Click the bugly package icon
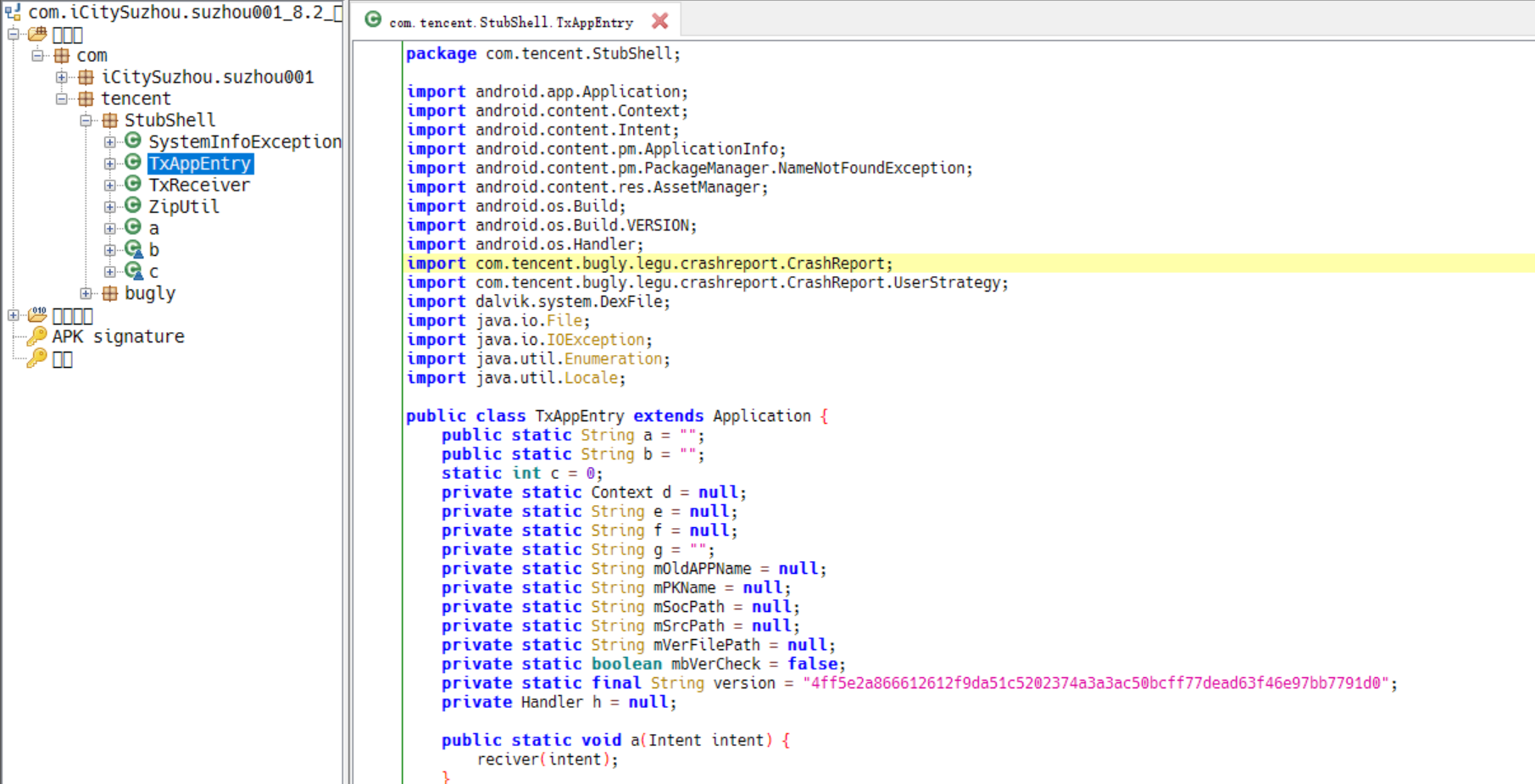1535x784 pixels. click(x=110, y=293)
